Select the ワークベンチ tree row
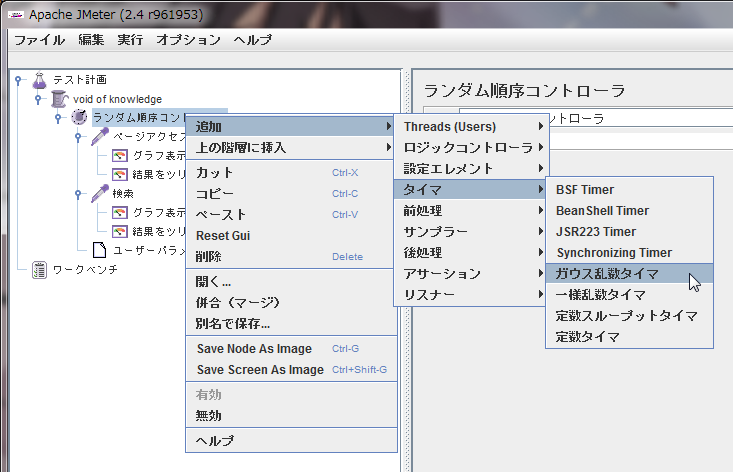The height and width of the screenshot is (472, 733). coord(85,270)
